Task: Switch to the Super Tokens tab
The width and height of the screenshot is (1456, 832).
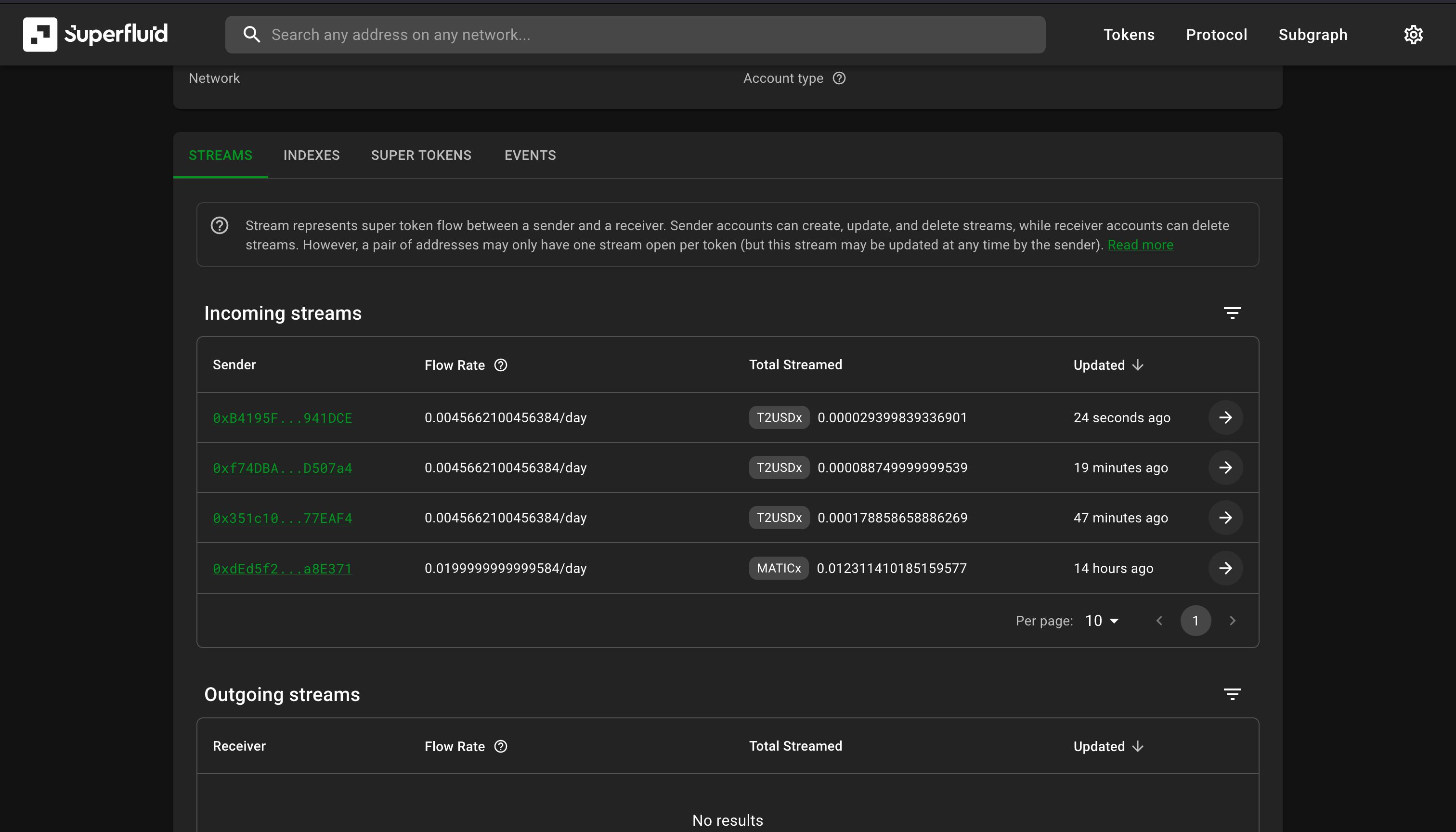Action: [x=421, y=156]
